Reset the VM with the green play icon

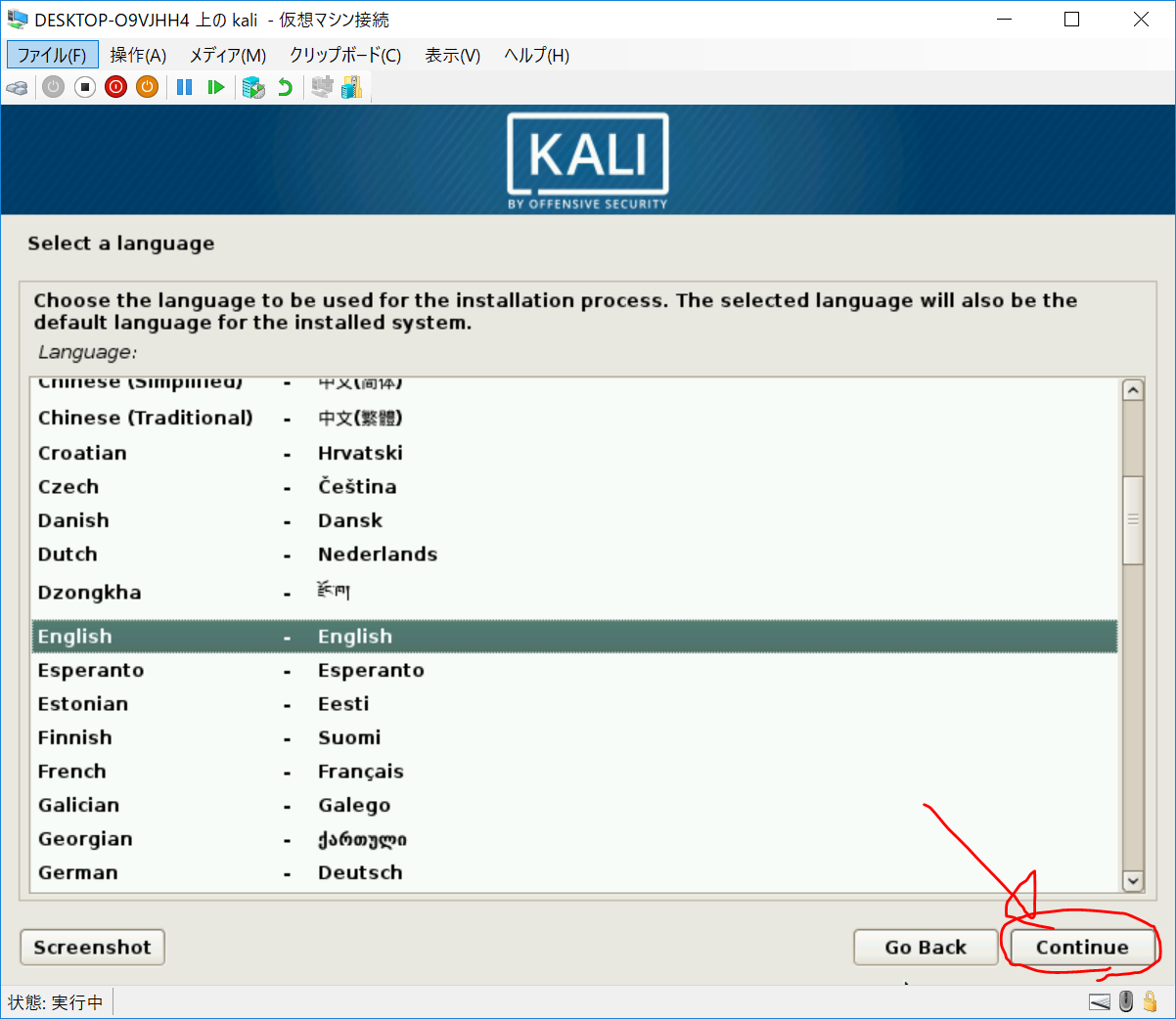coord(216,88)
